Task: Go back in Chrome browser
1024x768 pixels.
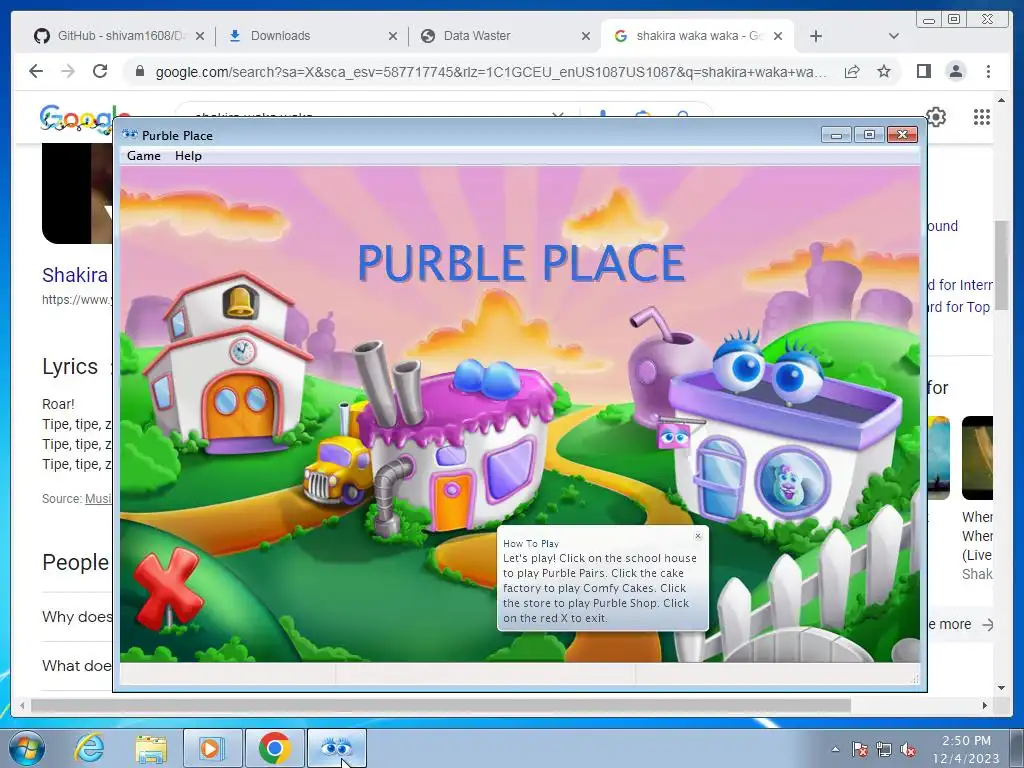Action: click(36, 71)
